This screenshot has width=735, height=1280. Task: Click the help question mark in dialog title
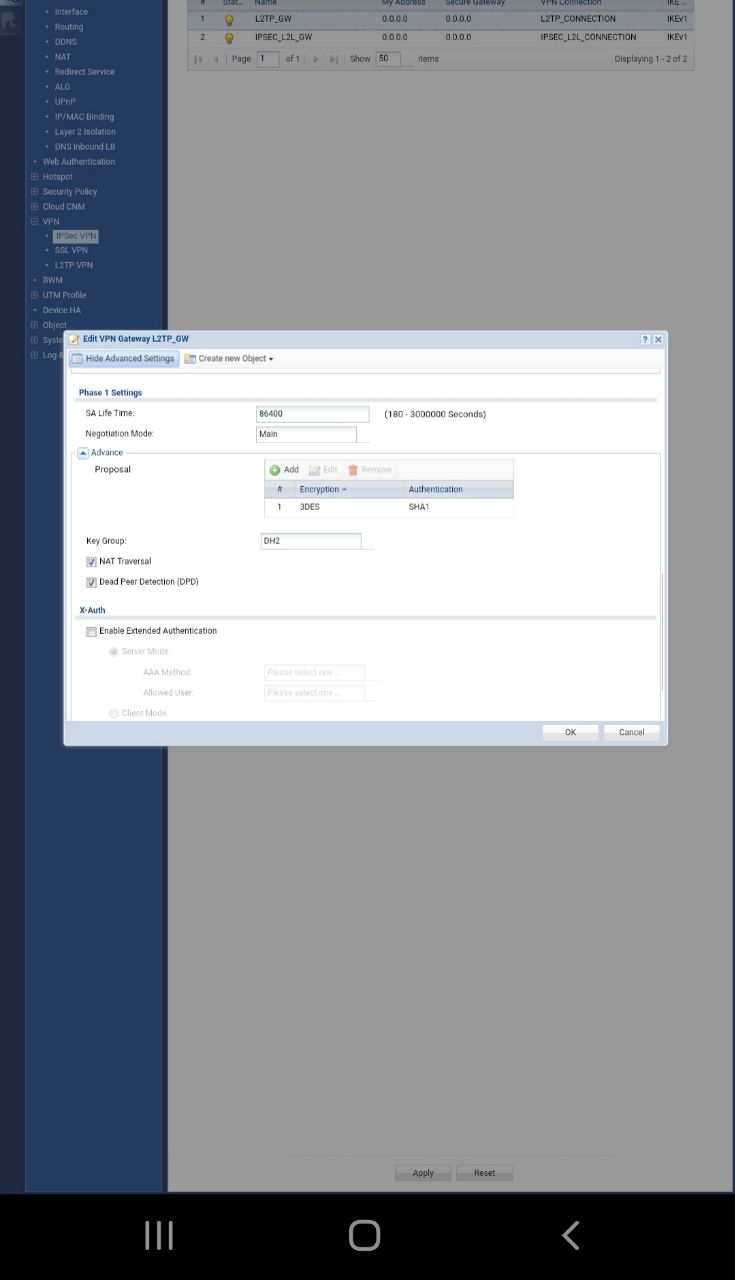(x=645, y=340)
